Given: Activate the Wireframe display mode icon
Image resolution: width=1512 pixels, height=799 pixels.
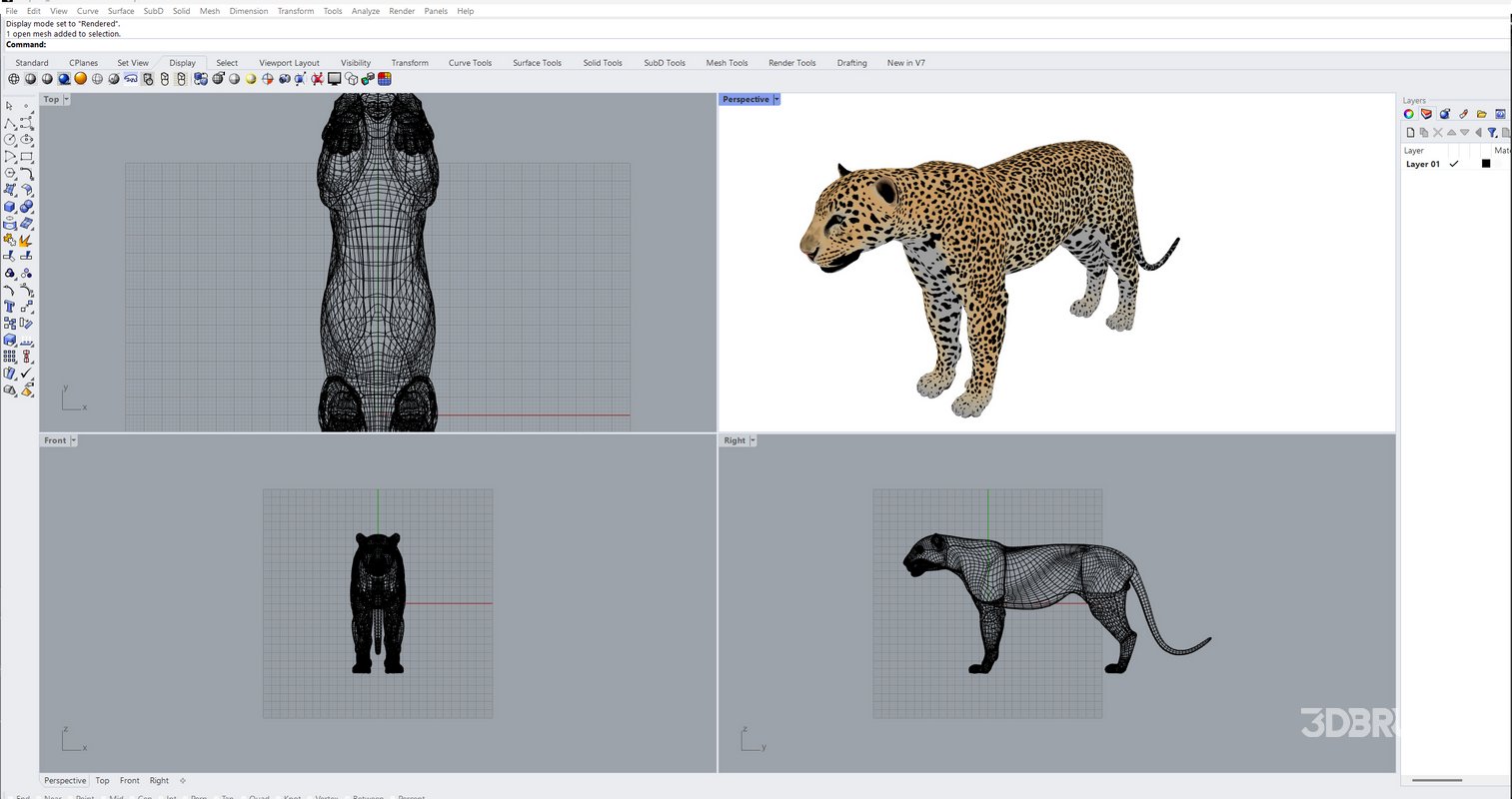Looking at the screenshot, I should click(13, 79).
